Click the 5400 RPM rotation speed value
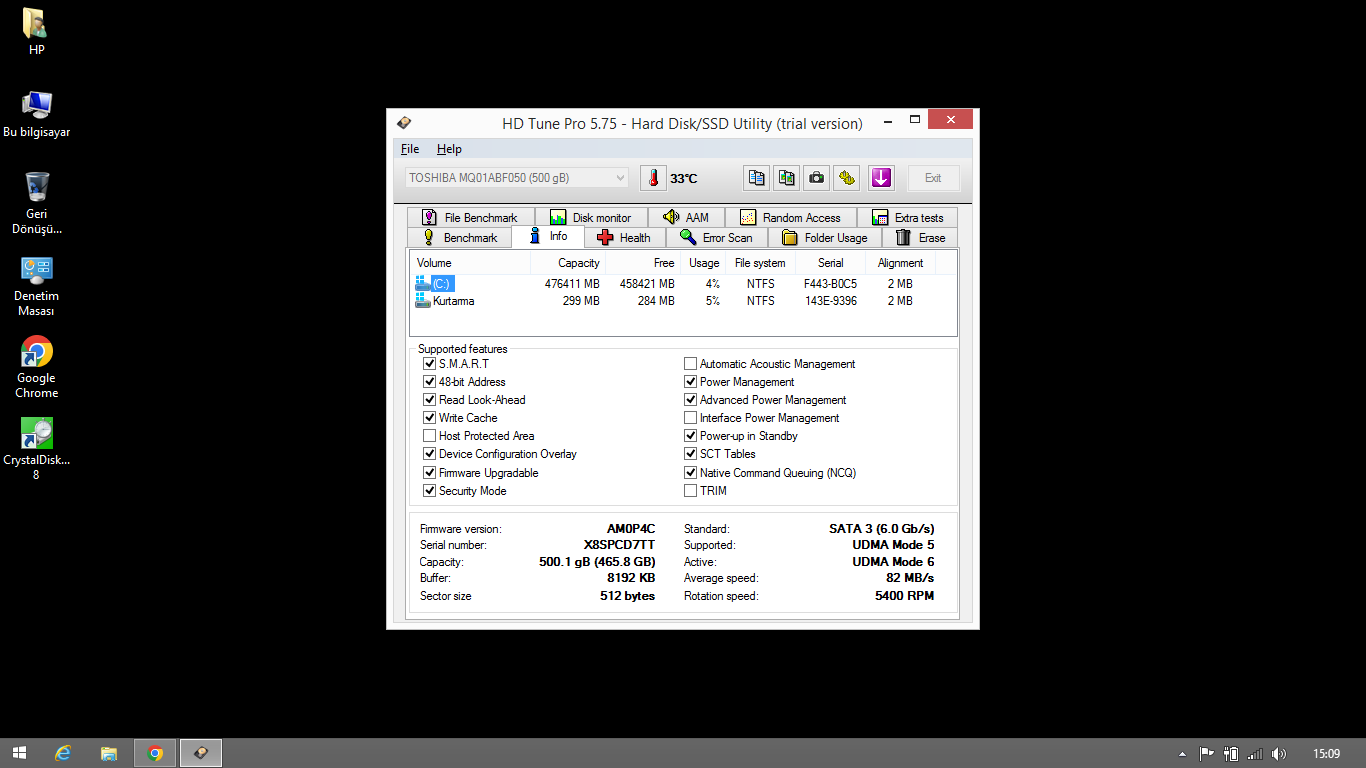The image size is (1366, 768). [x=904, y=596]
